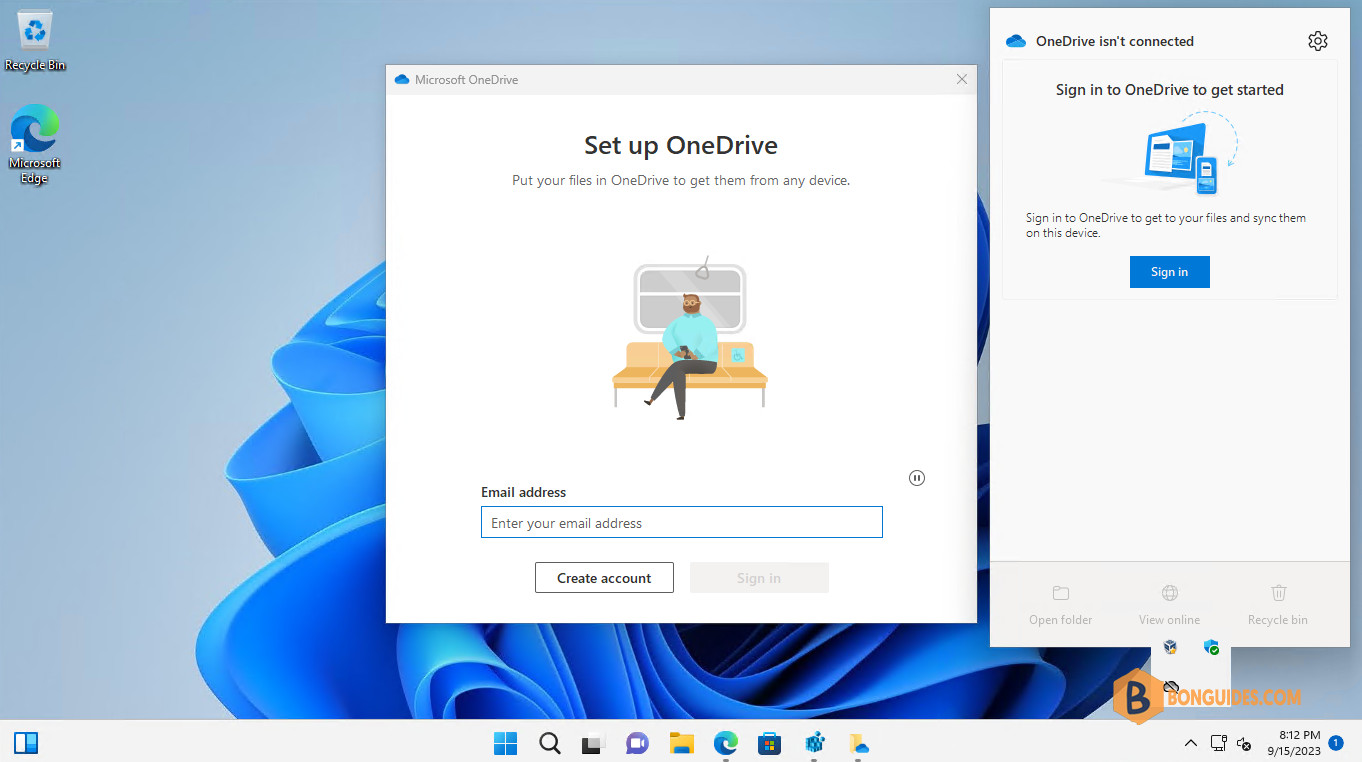Click the OneDrive cloud logo in flyout header
1362x762 pixels.
[1016, 41]
